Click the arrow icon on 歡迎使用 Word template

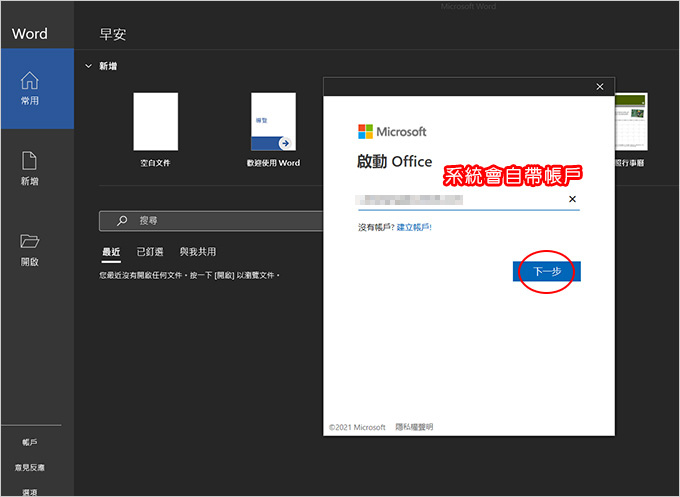285,143
